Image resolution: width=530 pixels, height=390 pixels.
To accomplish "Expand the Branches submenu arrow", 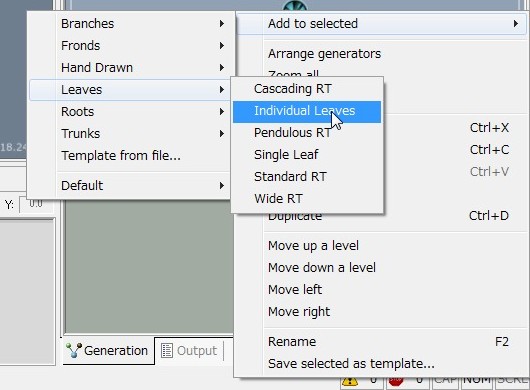I will click(222, 23).
